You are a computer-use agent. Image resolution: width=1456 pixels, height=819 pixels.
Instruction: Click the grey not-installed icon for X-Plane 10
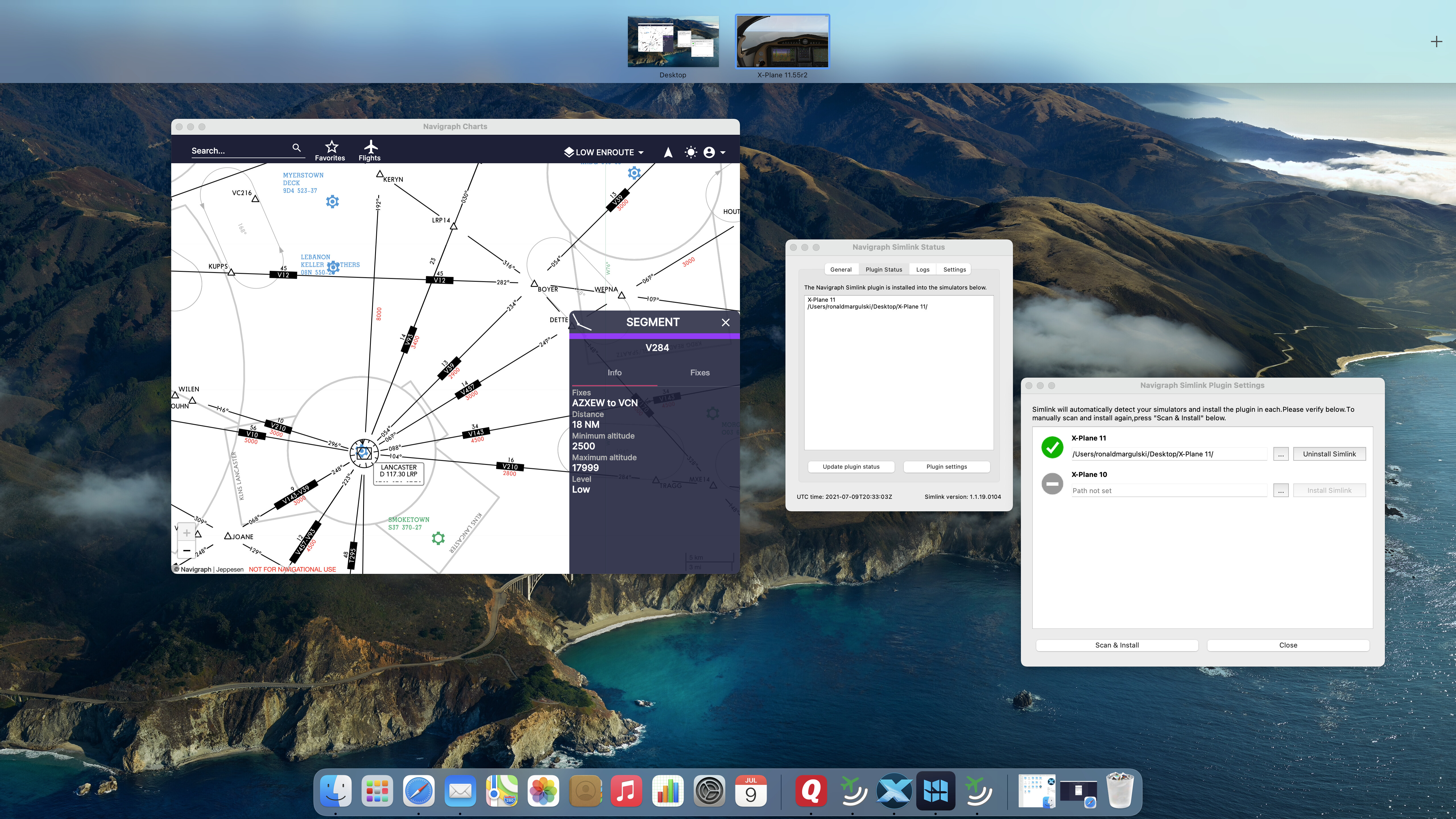[1052, 484]
